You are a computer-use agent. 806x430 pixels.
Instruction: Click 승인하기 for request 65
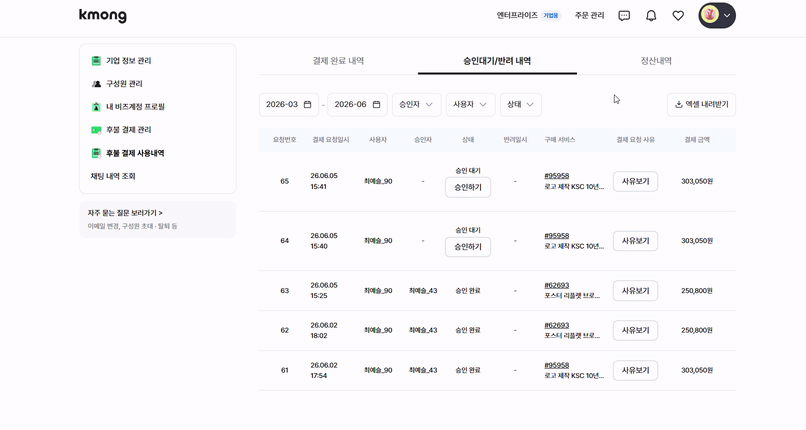point(468,188)
